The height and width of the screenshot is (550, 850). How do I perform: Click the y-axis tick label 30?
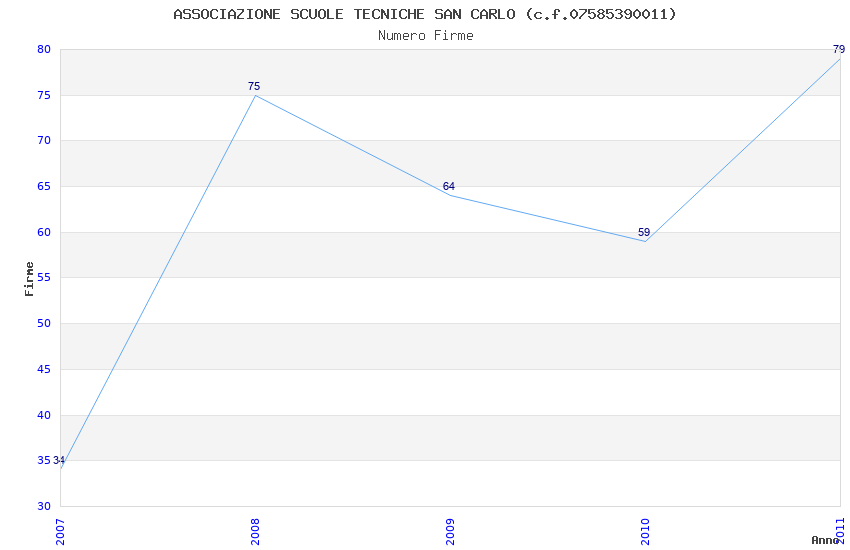coord(44,507)
